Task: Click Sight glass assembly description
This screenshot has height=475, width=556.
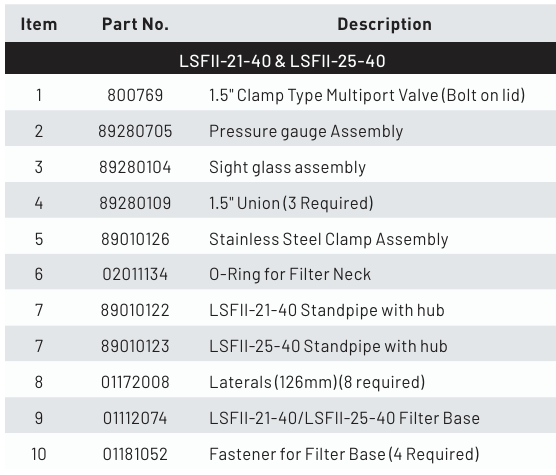Action: tap(287, 167)
